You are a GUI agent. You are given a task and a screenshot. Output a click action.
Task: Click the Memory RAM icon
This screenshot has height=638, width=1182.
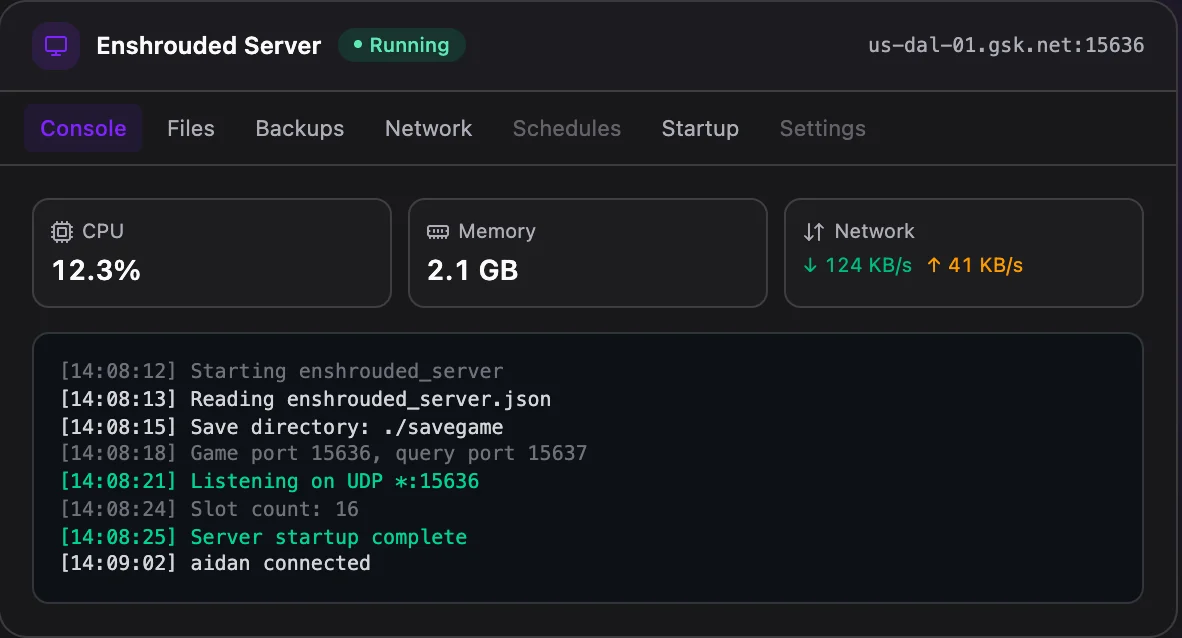pos(438,232)
